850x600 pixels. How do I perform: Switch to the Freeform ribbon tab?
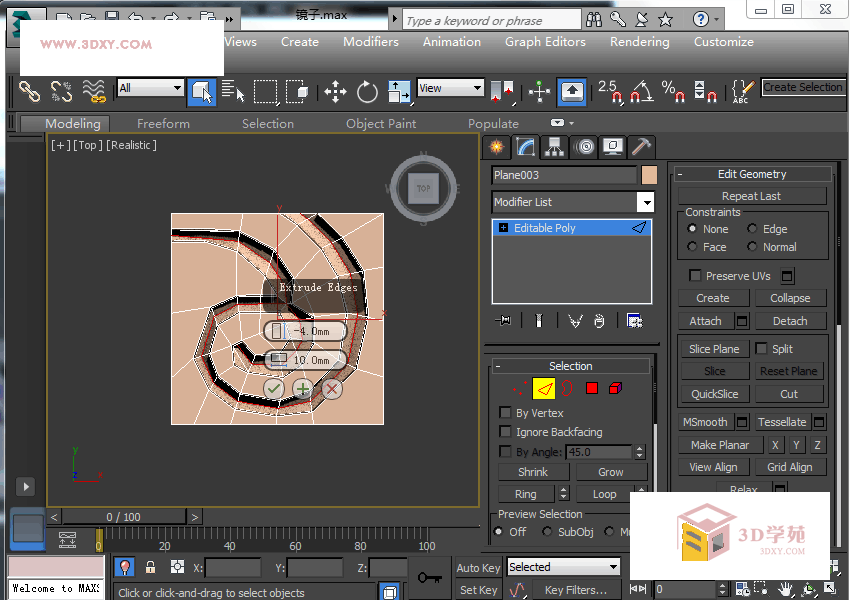pyautogui.click(x=163, y=123)
